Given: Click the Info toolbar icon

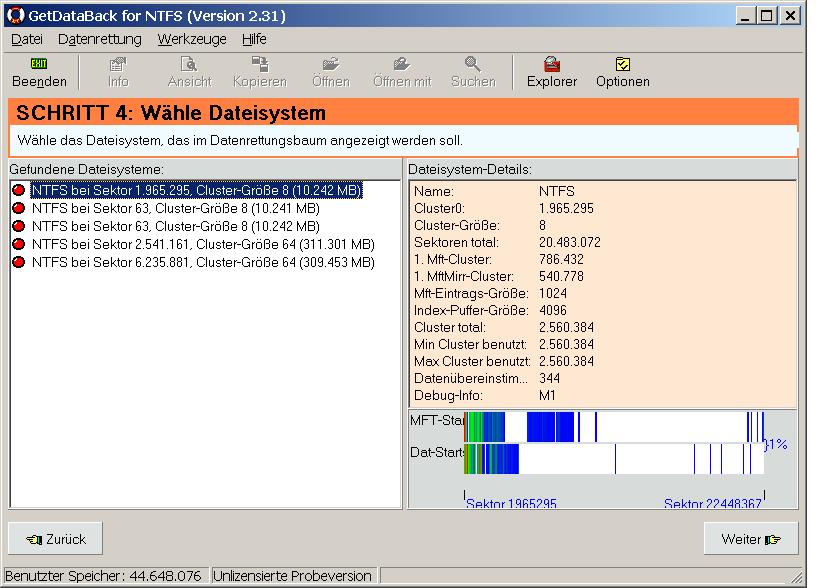Looking at the screenshot, I should [118, 64].
